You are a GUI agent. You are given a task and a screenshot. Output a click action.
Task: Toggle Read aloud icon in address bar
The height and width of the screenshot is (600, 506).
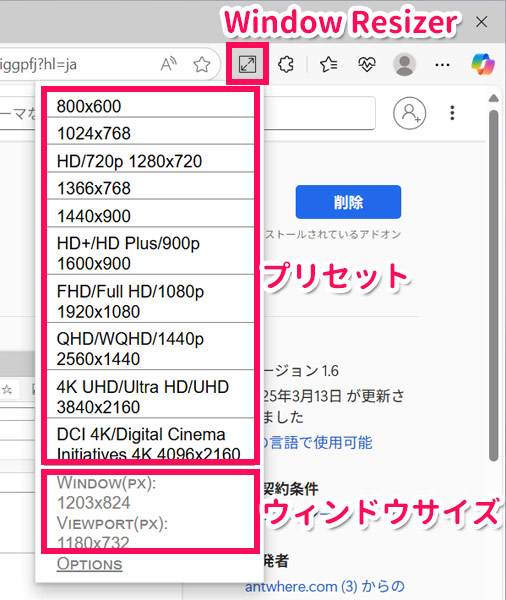[x=168, y=64]
